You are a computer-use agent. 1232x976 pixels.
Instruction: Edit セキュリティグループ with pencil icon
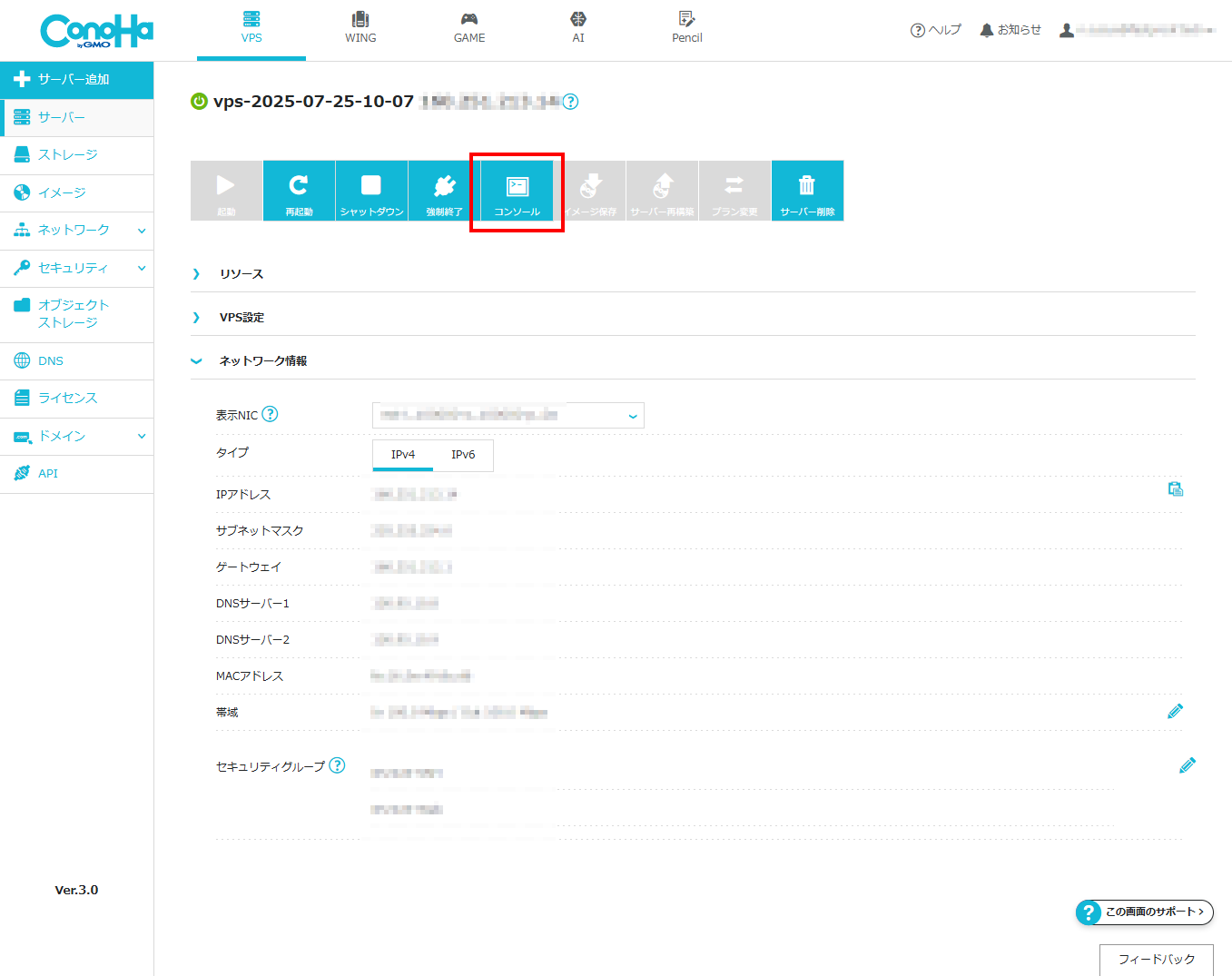click(x=1188, y=765)
